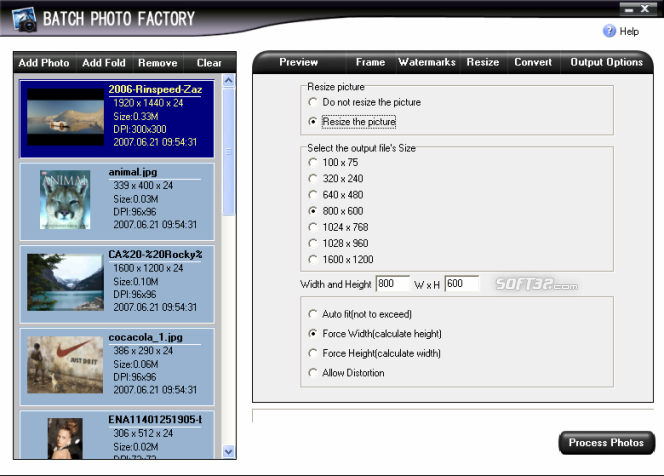Select Force Height (calculate width)
The image size is (664, 476).
pos(375,353)
